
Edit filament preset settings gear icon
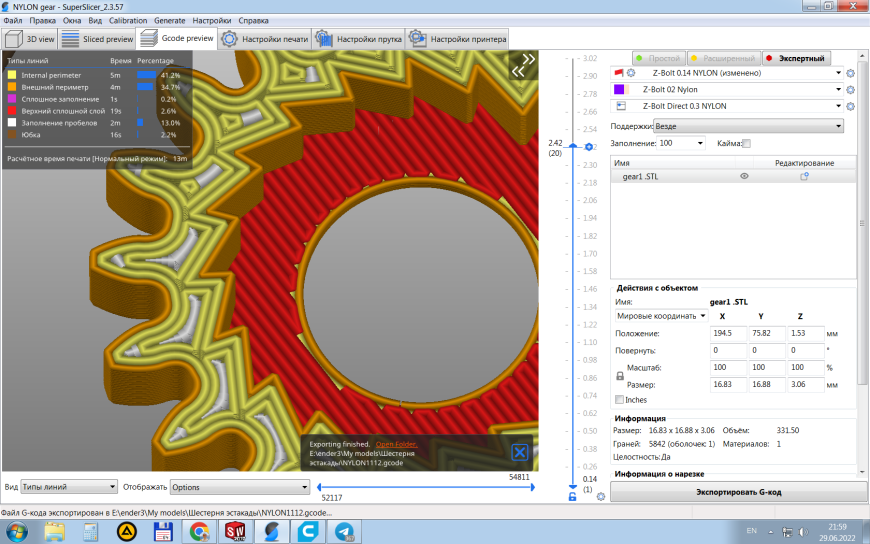coord(851,90)
